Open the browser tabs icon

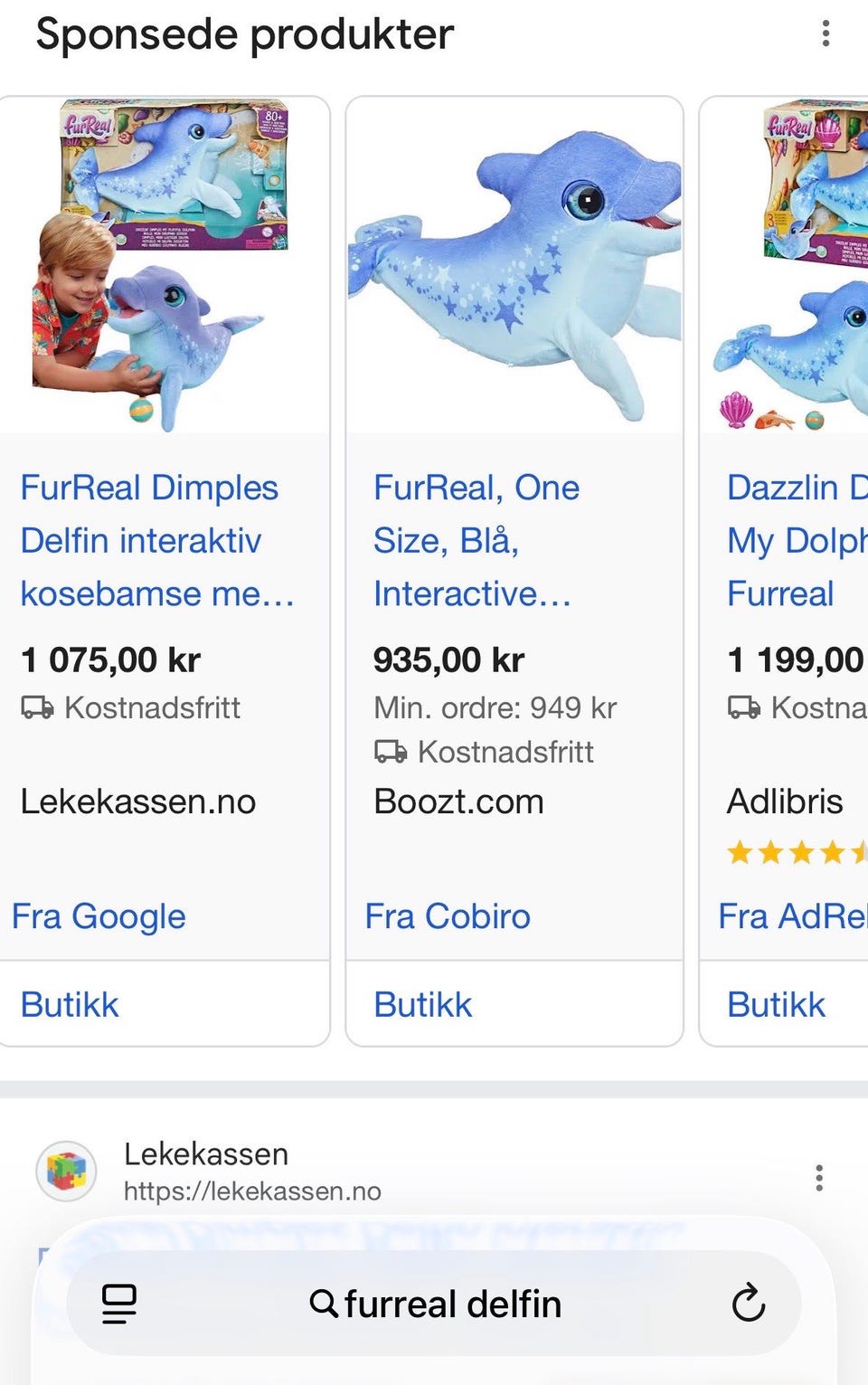point(118,1304)
